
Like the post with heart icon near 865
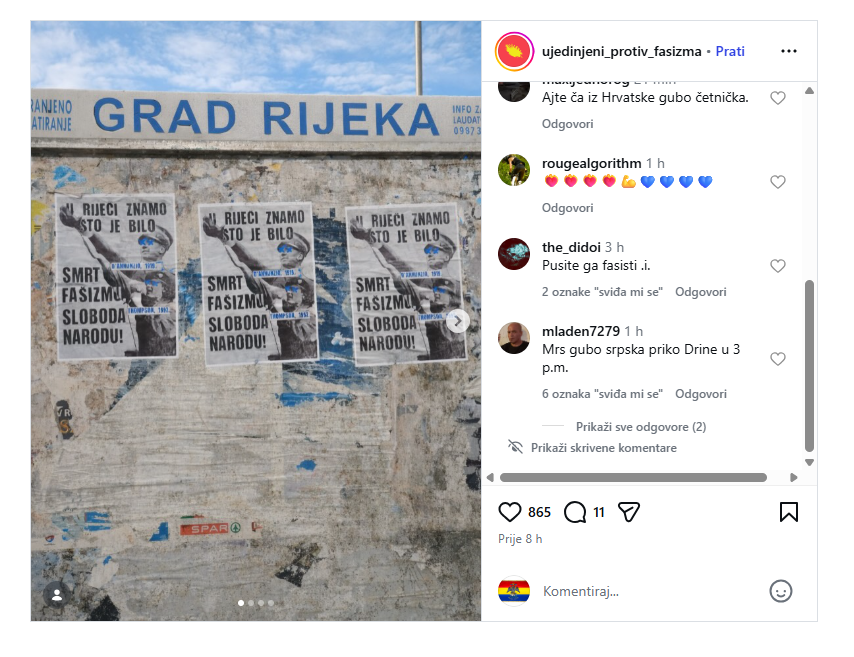coord(510,512)
